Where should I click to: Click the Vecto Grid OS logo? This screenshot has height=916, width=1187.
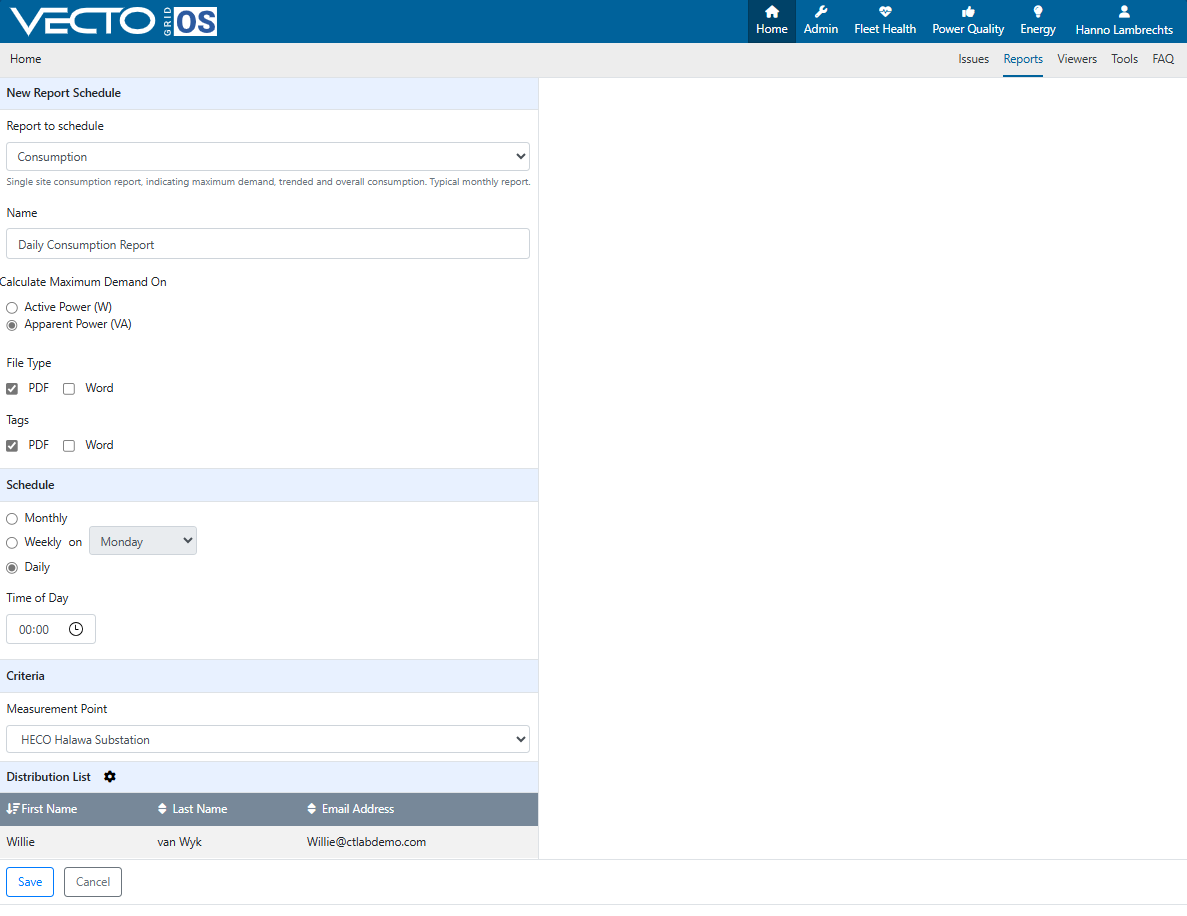tap(114, 21)
